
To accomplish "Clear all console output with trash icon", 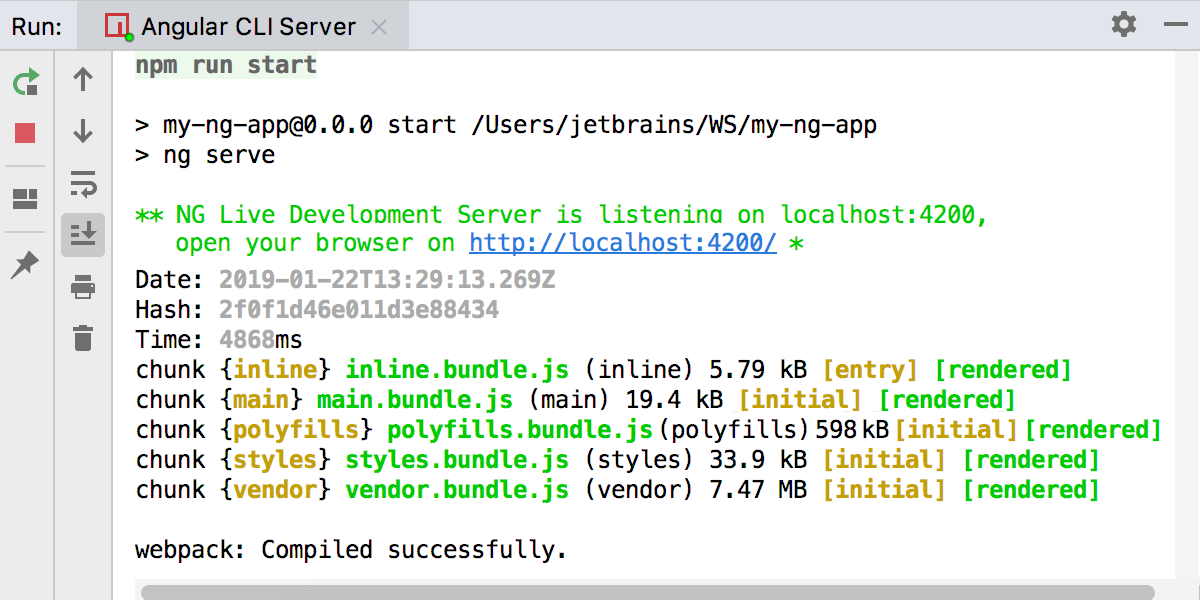I will (x=83, y=338).
